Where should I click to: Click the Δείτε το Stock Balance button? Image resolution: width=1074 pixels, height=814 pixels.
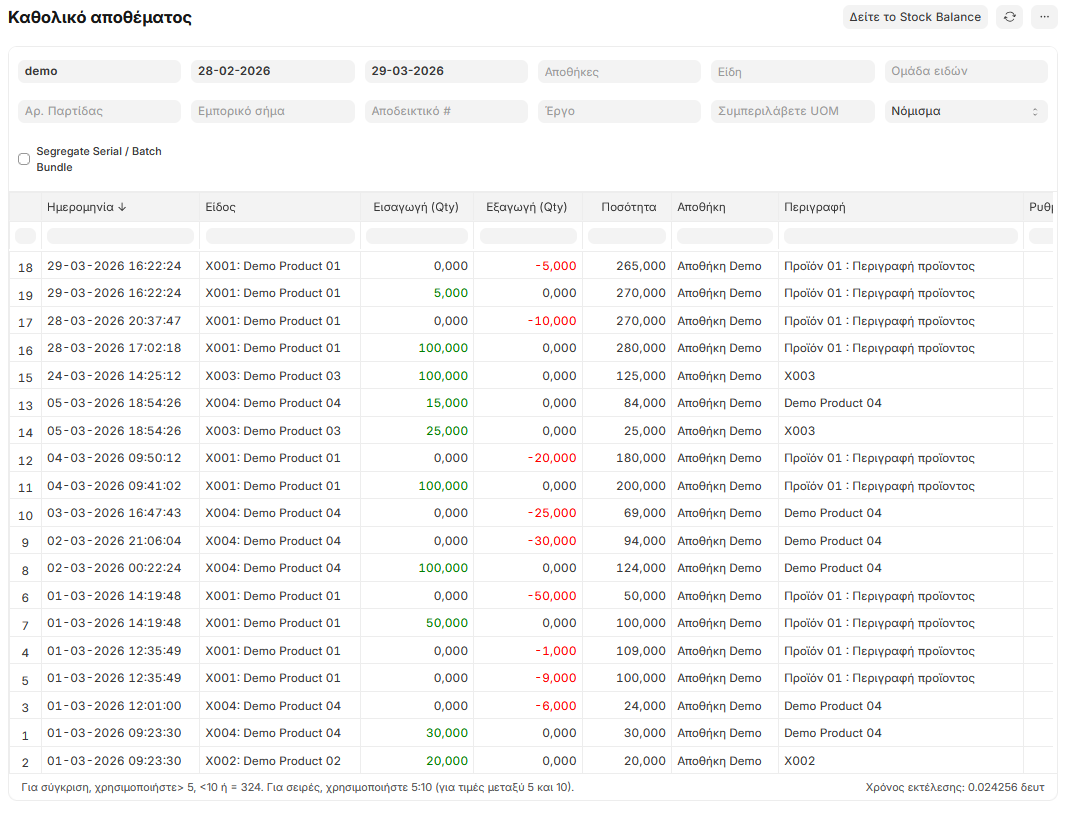tap(915, 17)
